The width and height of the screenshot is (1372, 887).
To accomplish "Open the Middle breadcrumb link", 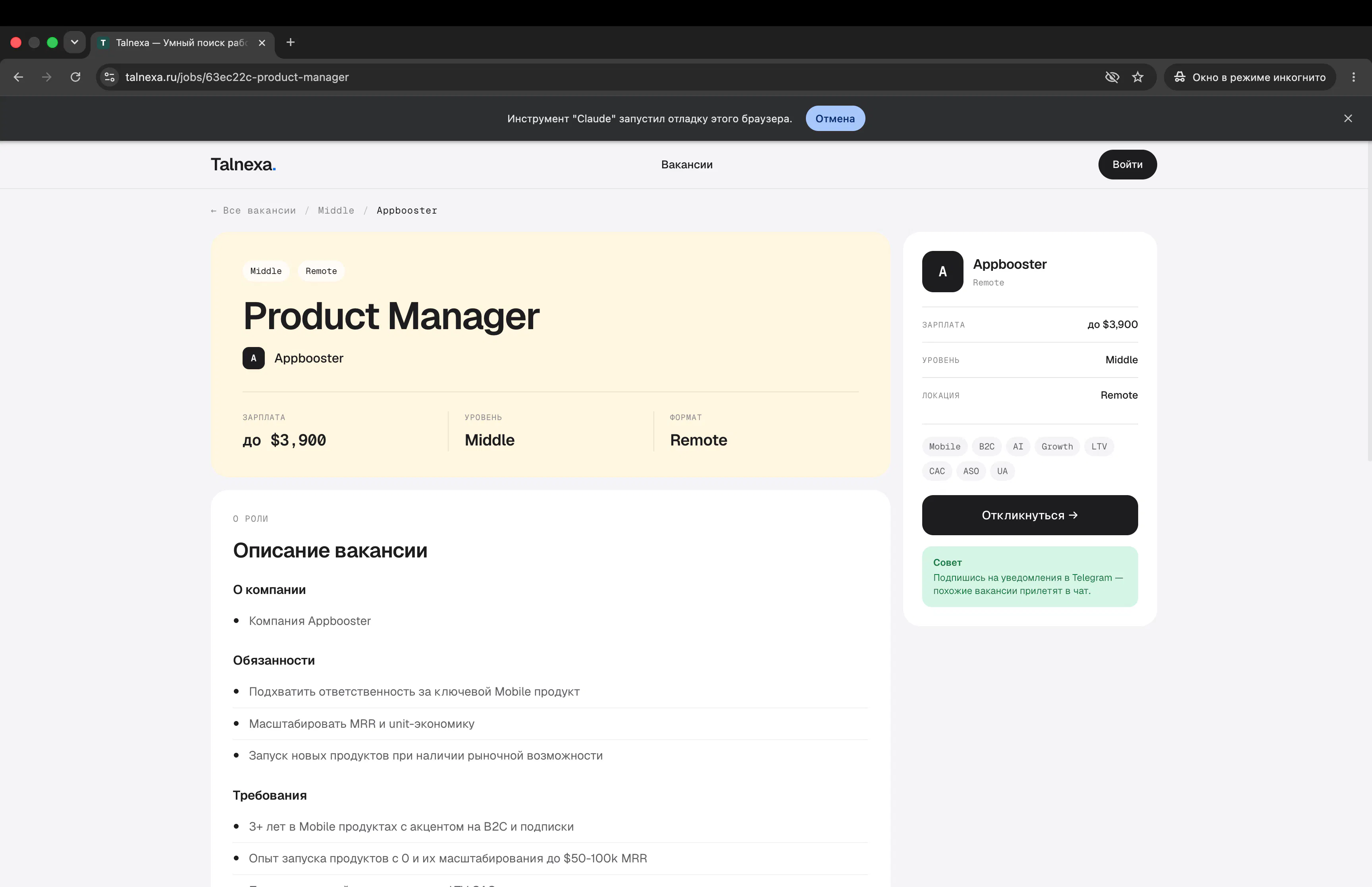I will (x=336, y=211).
